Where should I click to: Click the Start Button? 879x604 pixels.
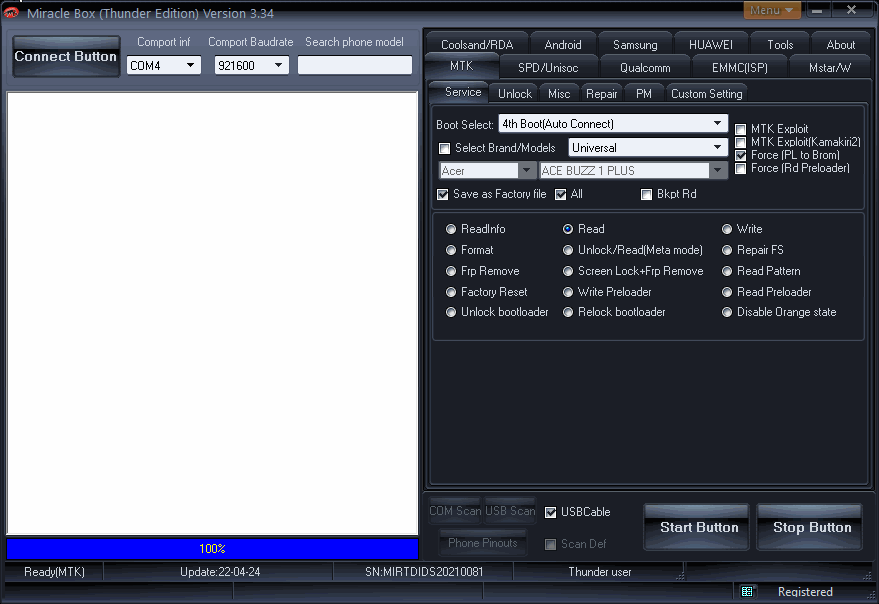coord(697,527)
